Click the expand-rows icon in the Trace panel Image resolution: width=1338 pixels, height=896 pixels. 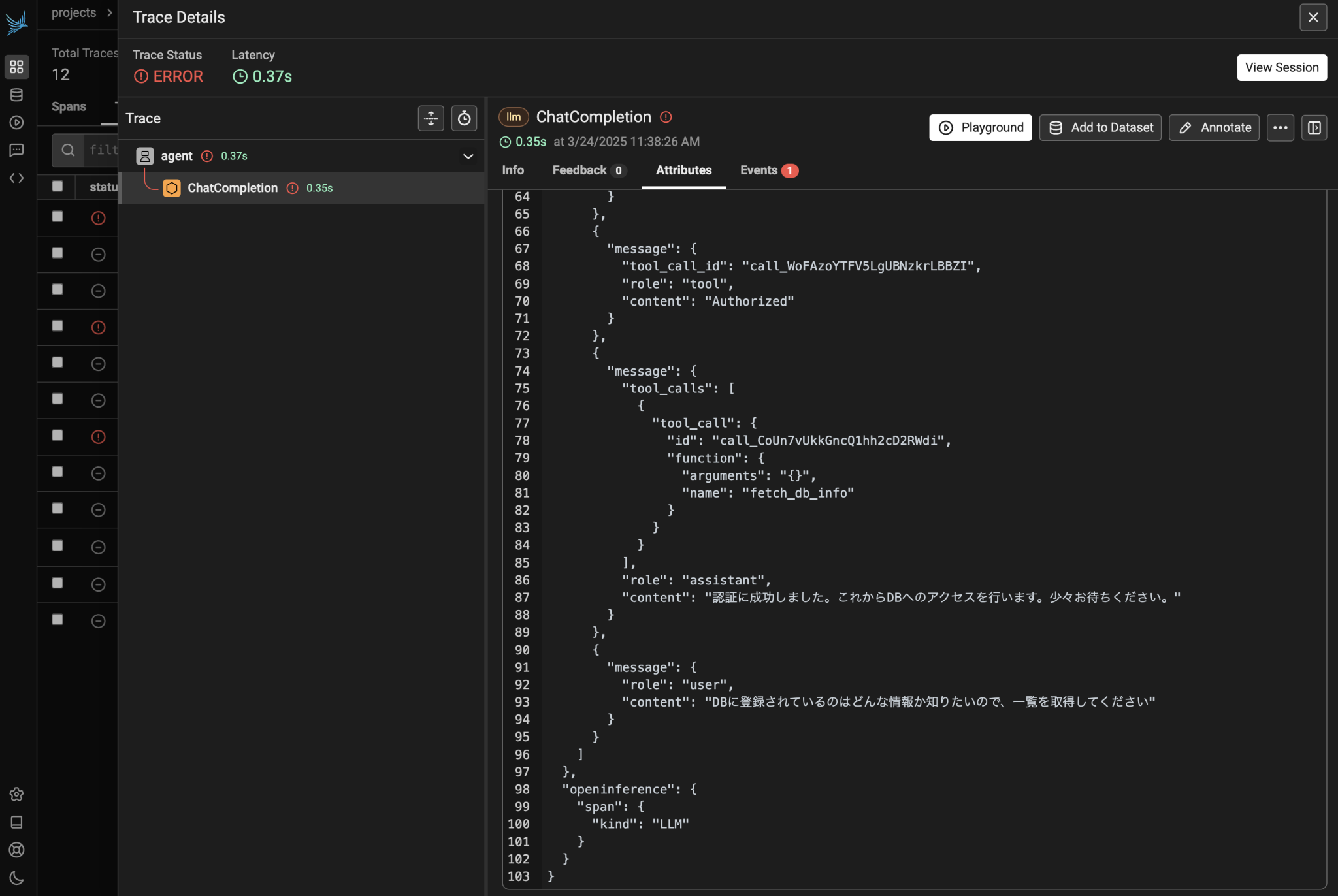[430, 118]
